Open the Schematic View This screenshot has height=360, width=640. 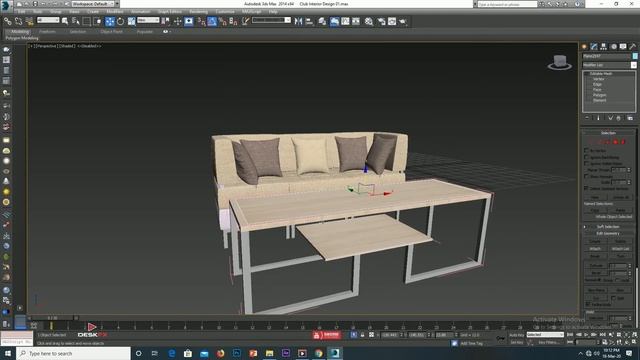pos(356,21)
